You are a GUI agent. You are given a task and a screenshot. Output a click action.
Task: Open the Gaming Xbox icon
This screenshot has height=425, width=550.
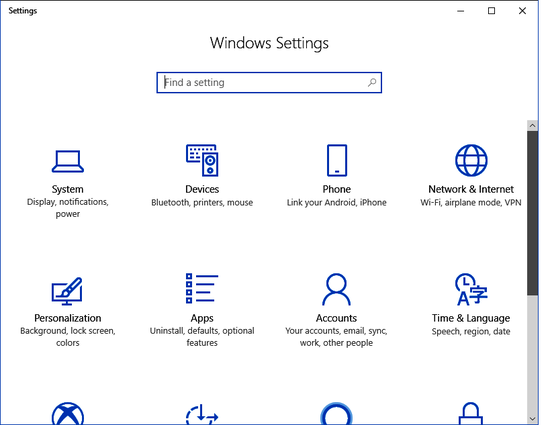pos(68,414)
